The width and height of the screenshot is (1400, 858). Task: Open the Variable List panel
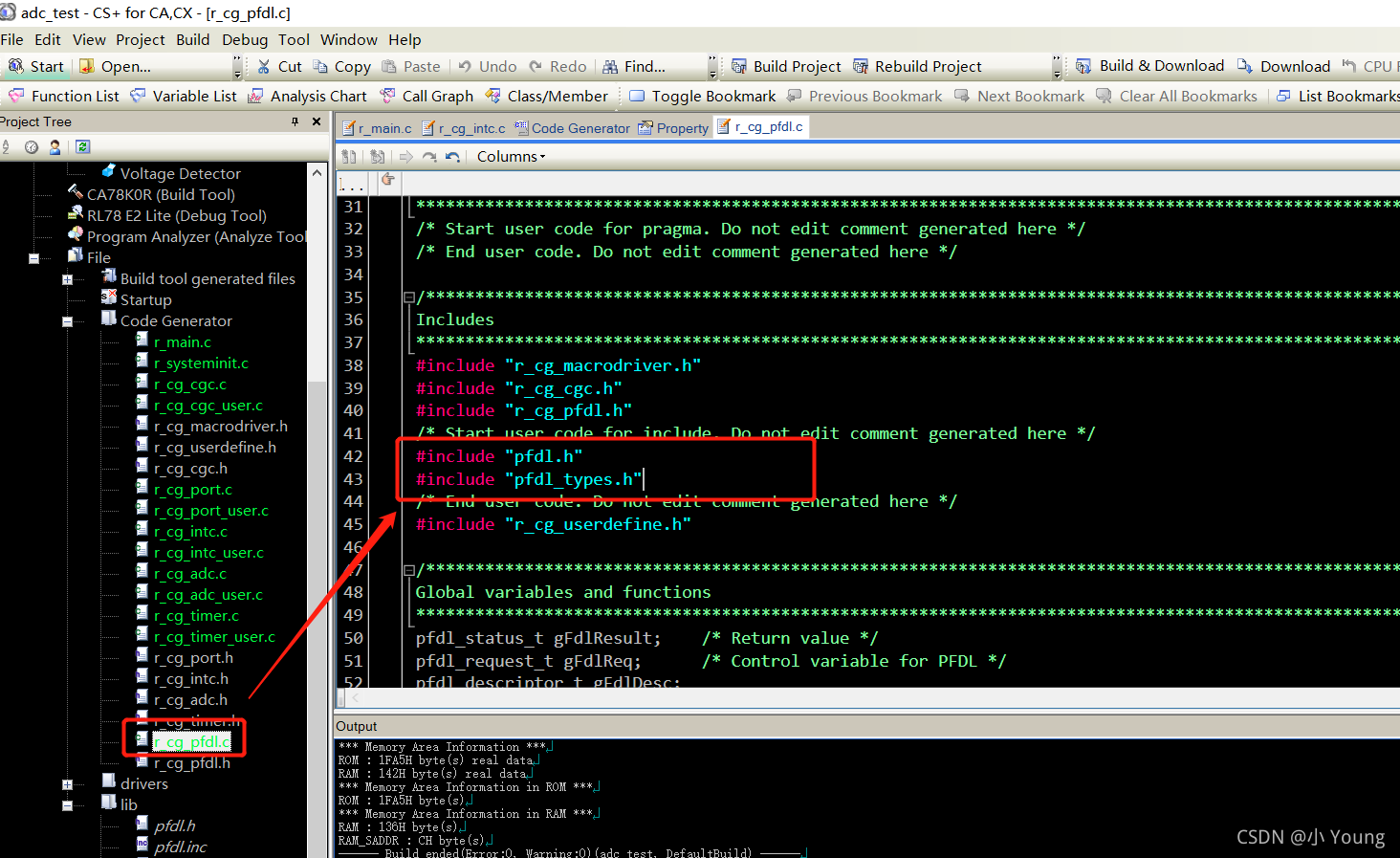[184, 96]
